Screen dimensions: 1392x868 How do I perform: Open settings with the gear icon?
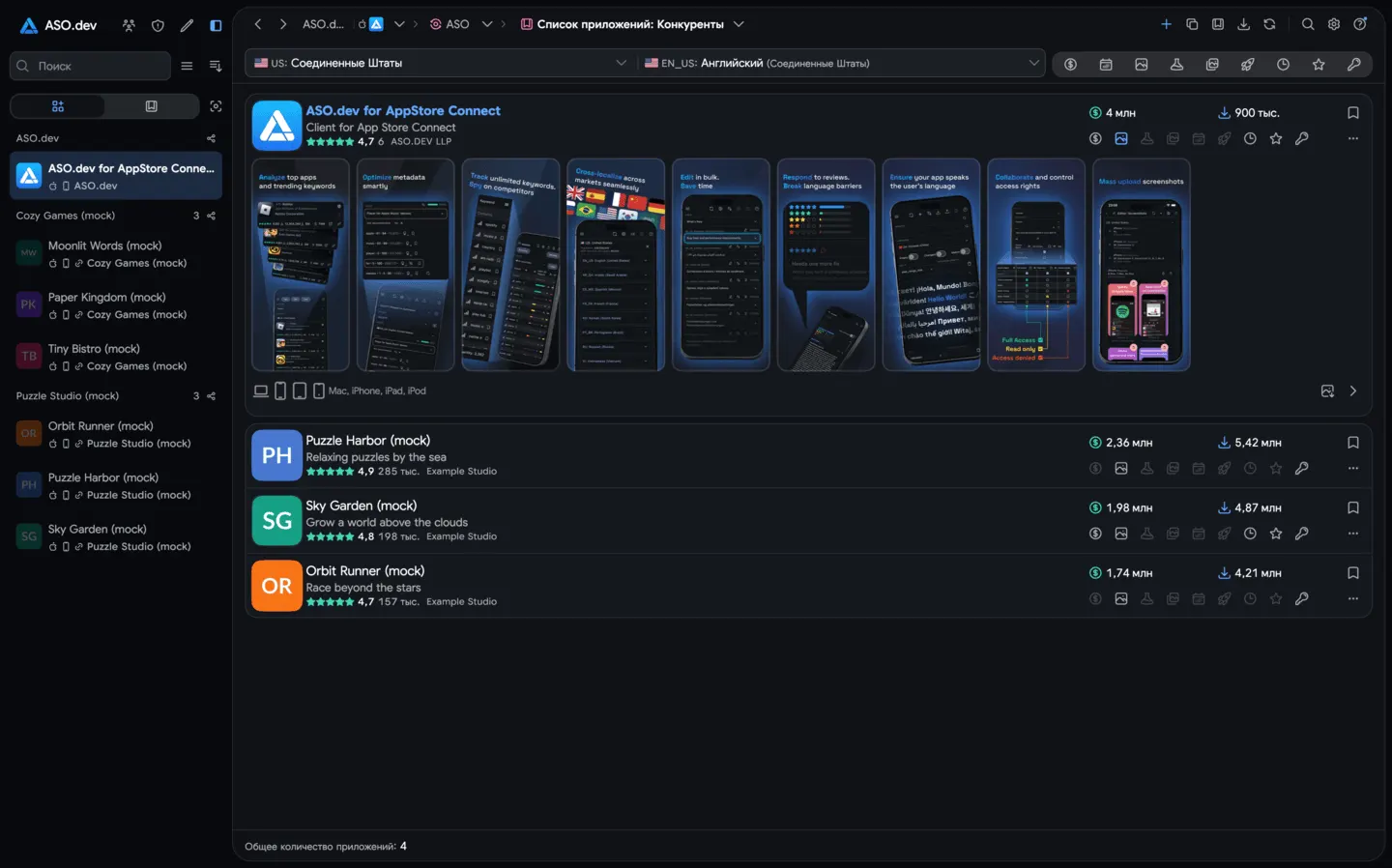[x=1334, y=24]
